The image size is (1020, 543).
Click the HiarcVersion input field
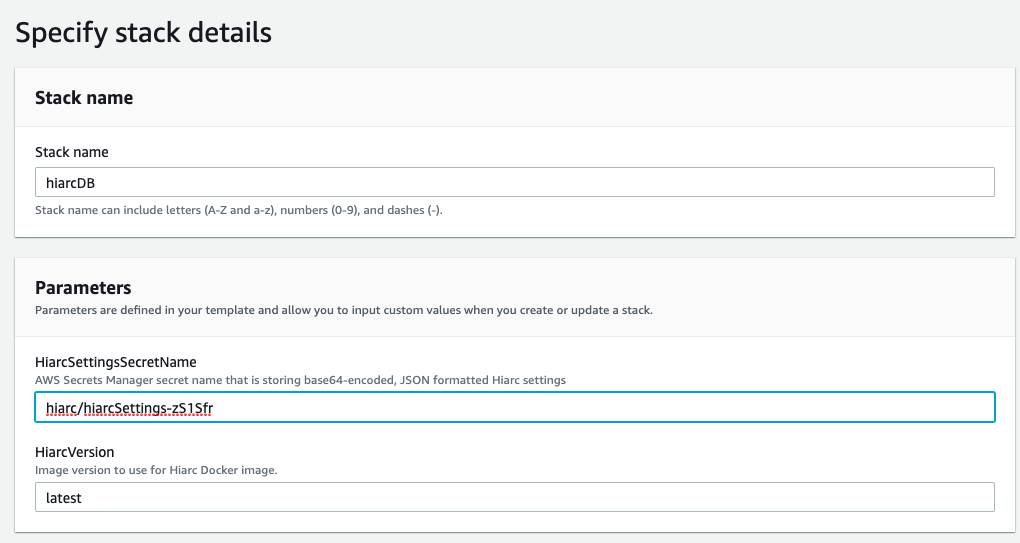tap(515, 497)
